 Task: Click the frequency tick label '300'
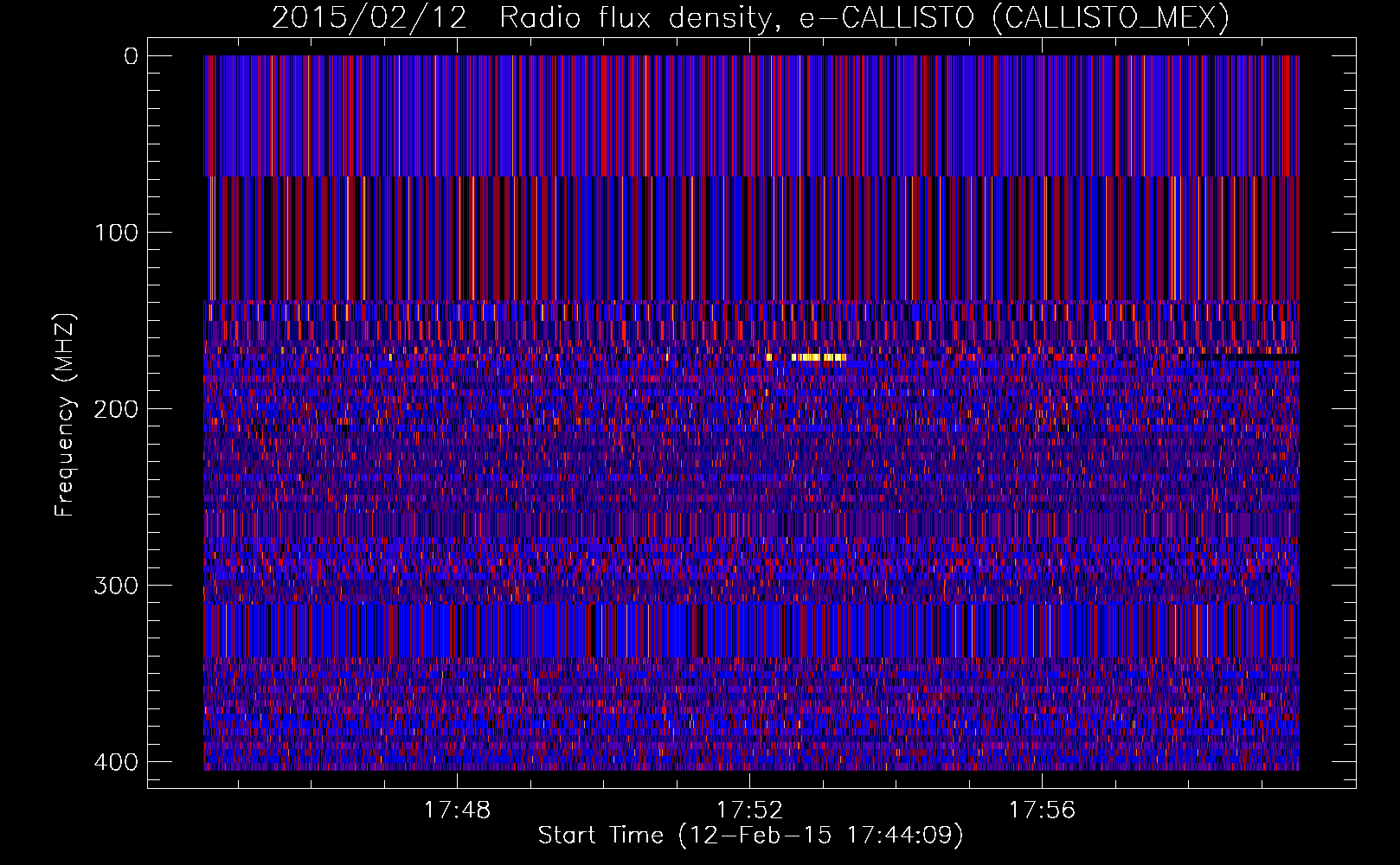point(115,586)
